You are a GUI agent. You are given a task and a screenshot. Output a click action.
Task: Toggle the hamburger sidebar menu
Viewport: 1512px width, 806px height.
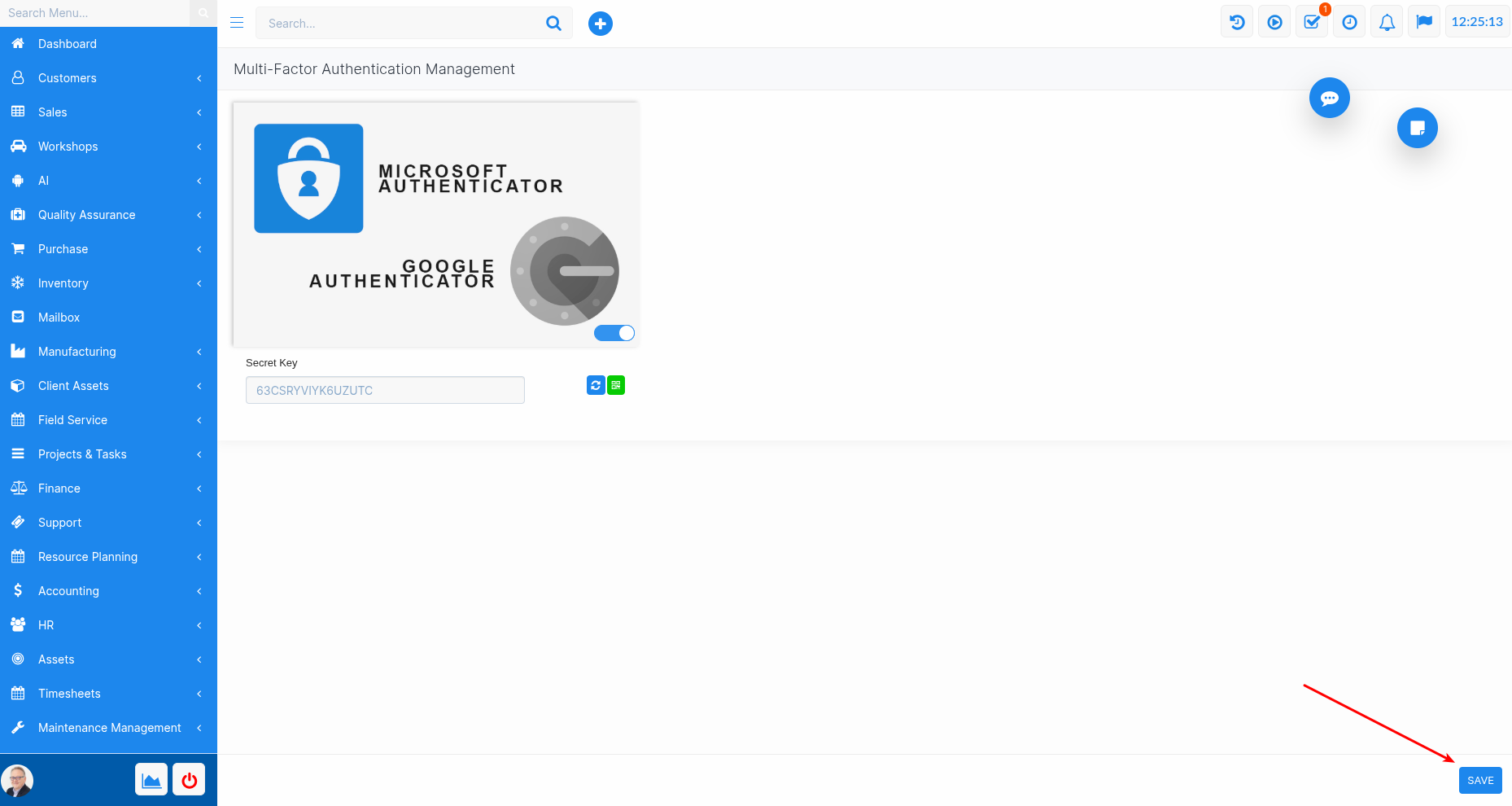[237, 23]
